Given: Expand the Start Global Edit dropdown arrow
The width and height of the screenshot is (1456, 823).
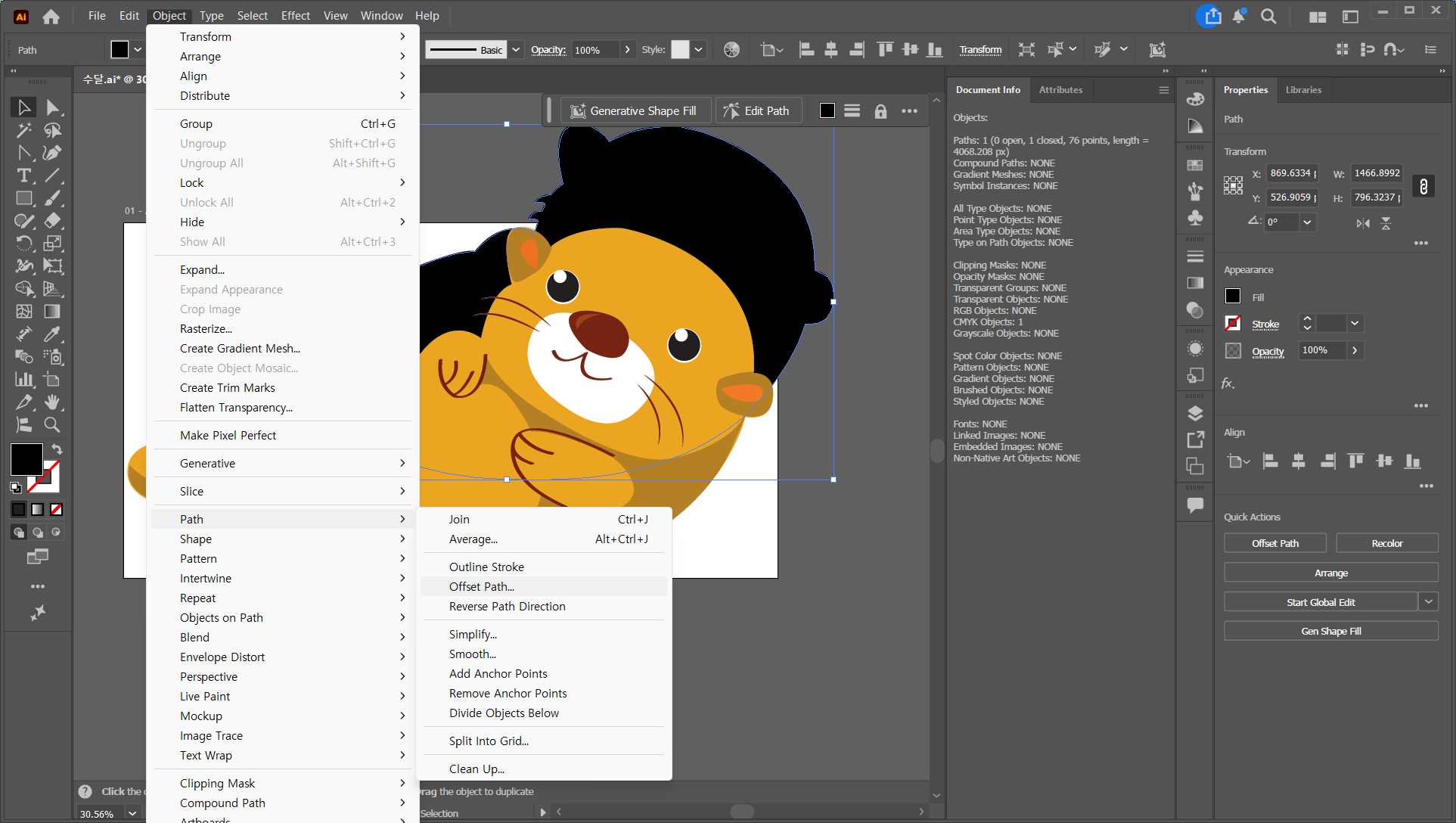Looking at the screenshot, I should coord(1428,602).
